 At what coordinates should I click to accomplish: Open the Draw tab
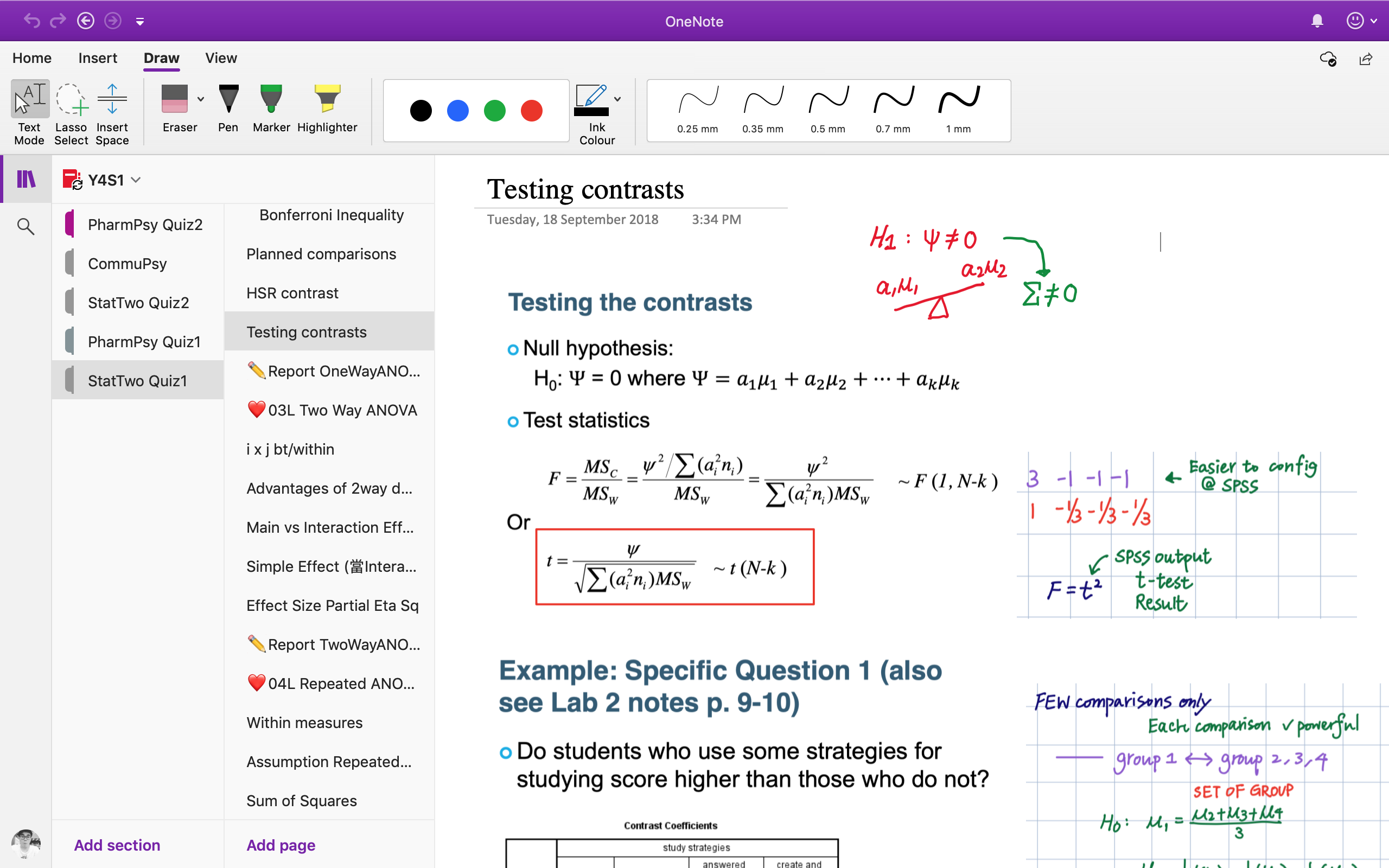[161, 58]
